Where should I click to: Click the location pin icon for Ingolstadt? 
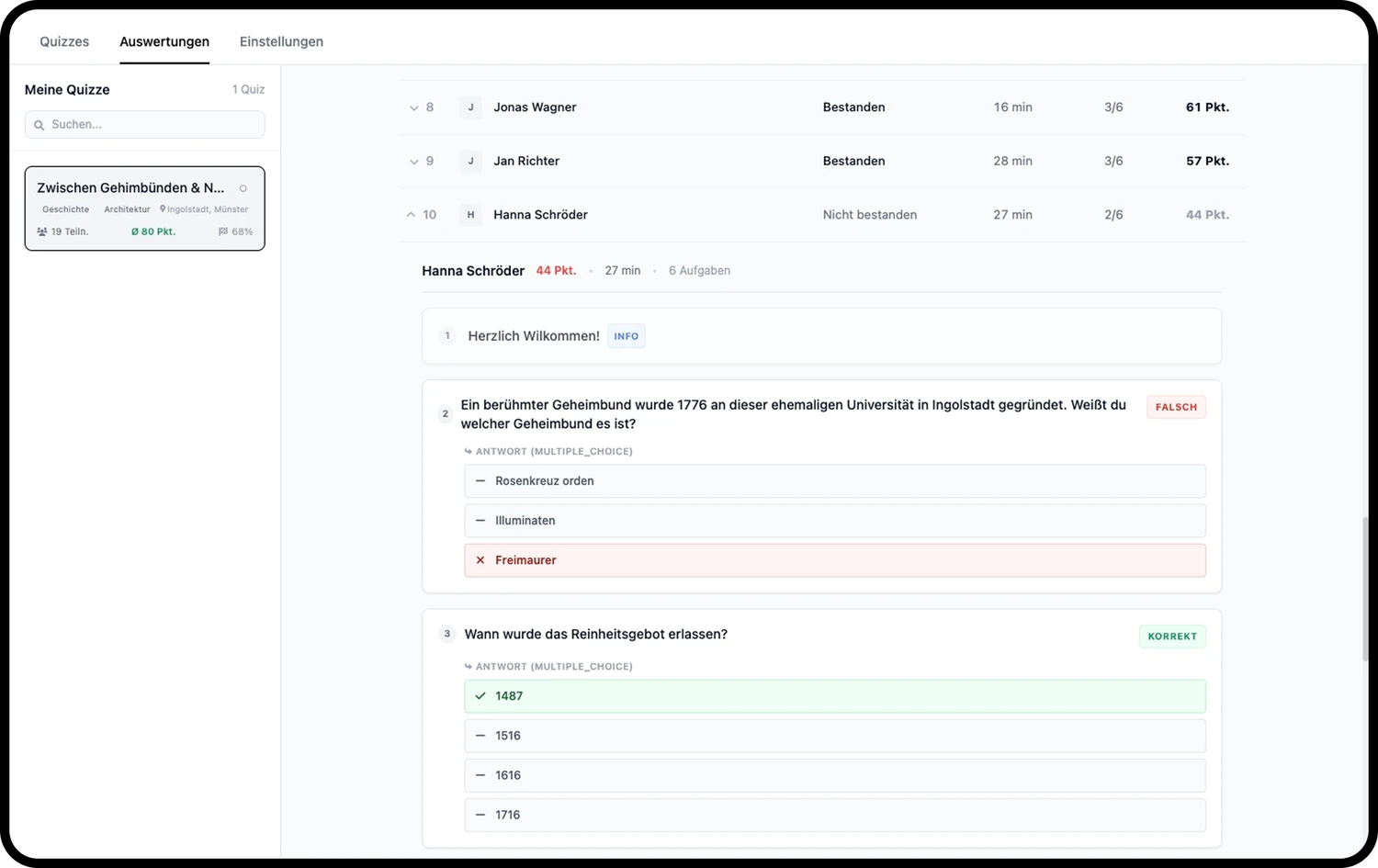163,209
